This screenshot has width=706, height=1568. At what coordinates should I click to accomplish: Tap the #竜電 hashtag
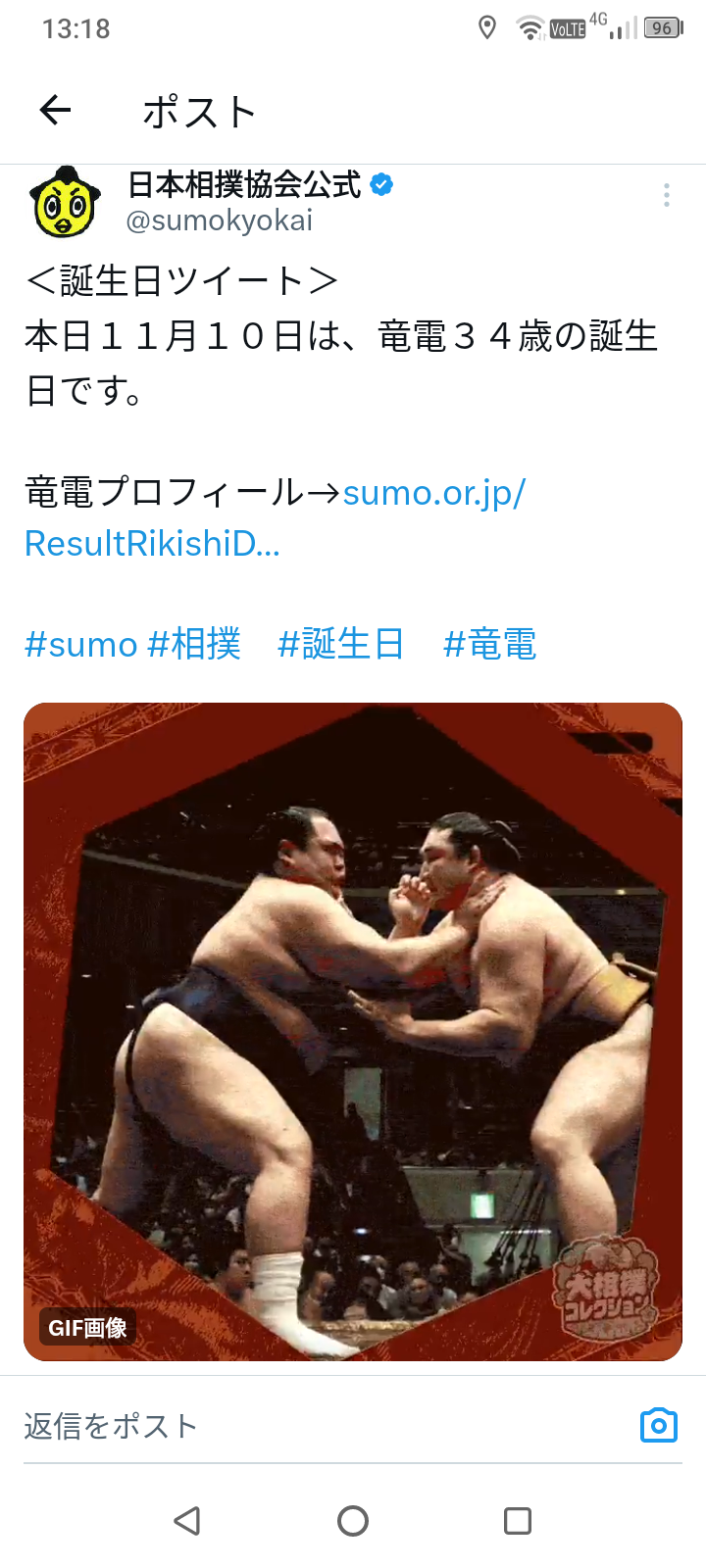[x=489, y=645]
